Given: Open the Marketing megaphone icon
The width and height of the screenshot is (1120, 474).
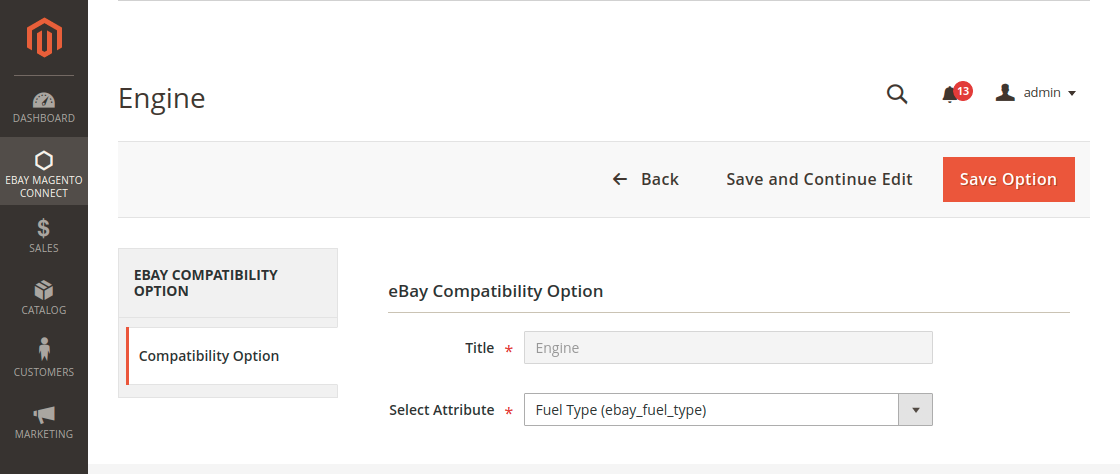Looking at the screenshot, I should (x=44, y=414).
